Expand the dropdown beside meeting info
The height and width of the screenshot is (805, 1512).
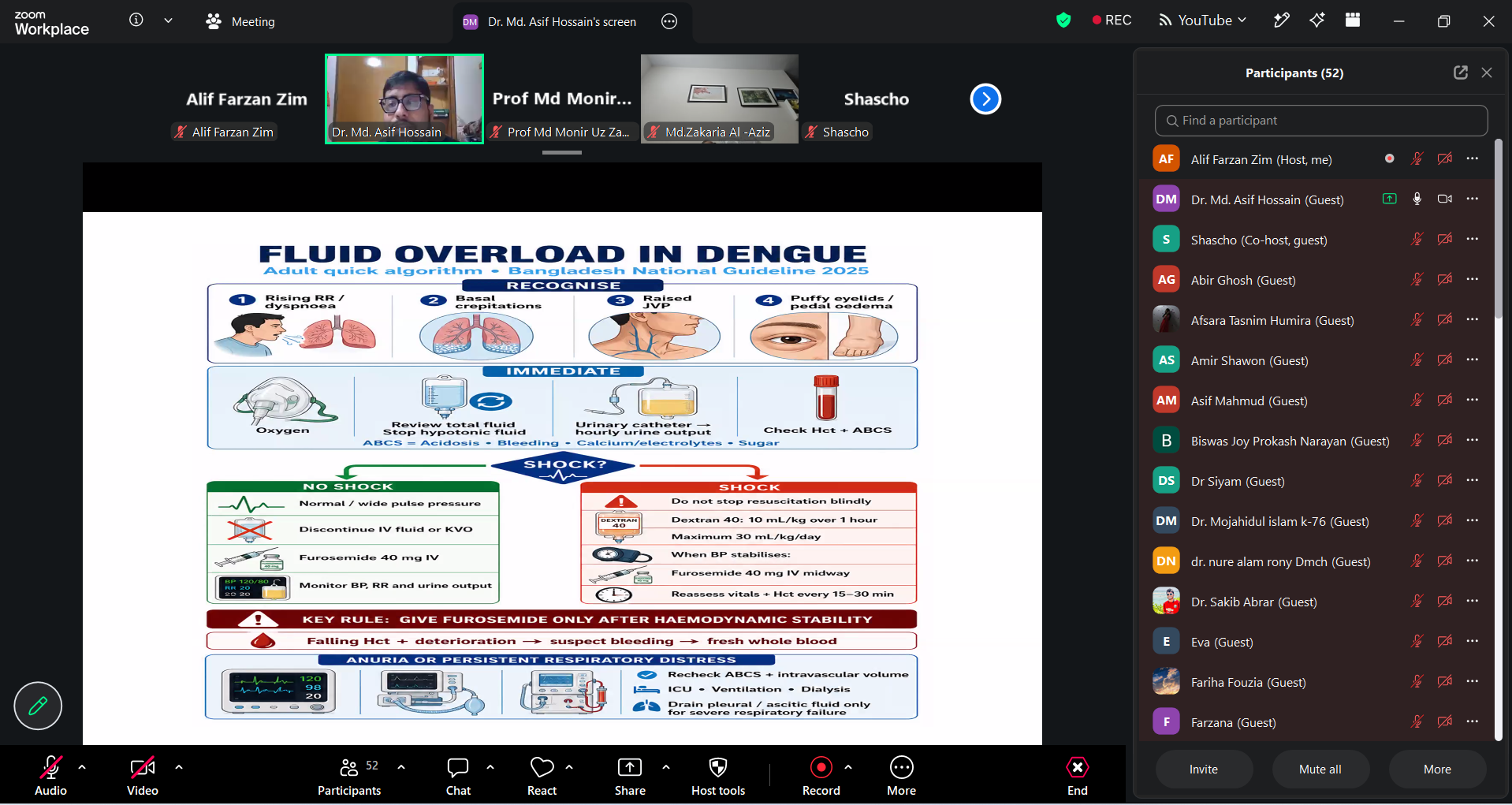pos(168,20)
